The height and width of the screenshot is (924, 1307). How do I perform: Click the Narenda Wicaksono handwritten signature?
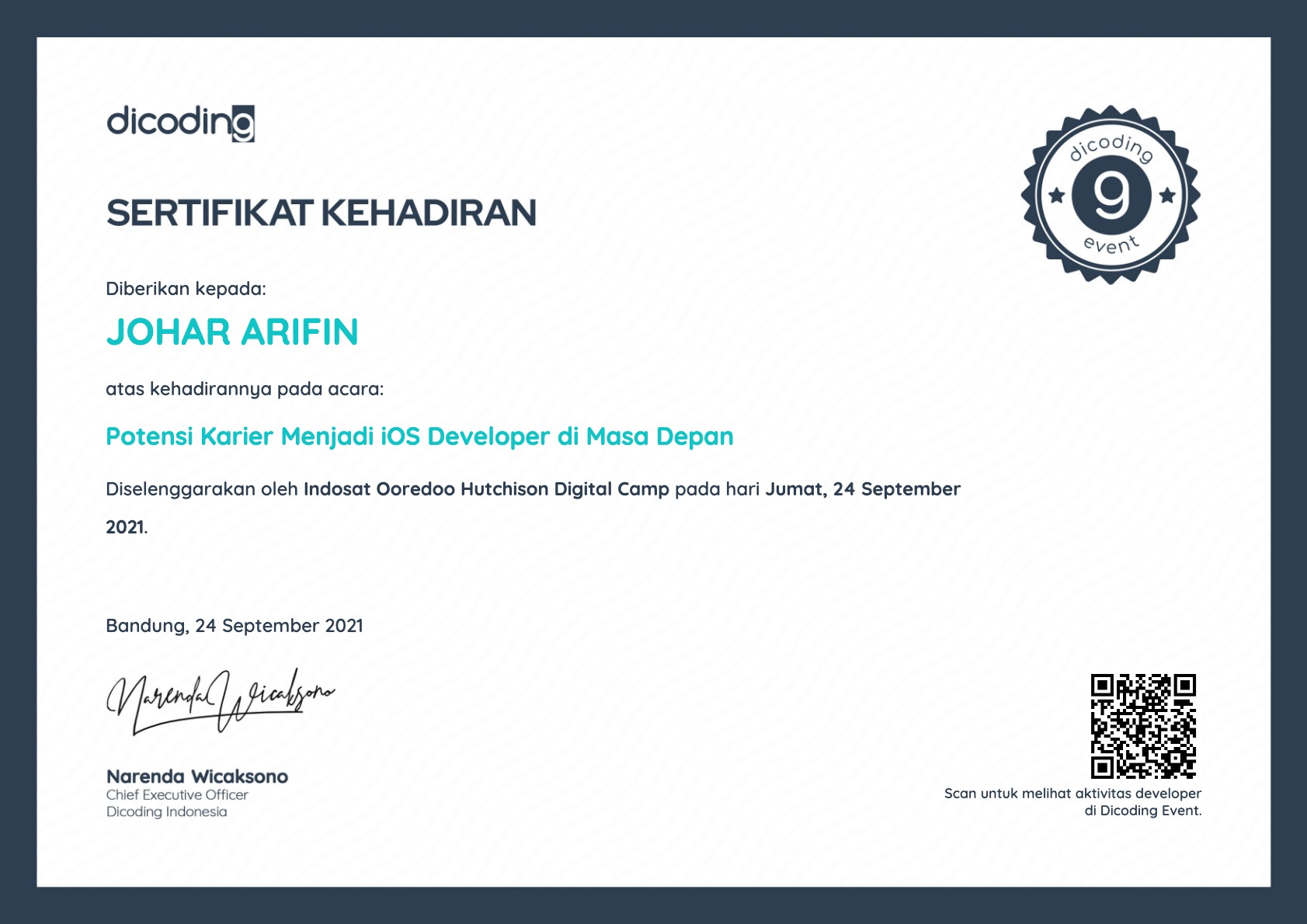[220, 701]
